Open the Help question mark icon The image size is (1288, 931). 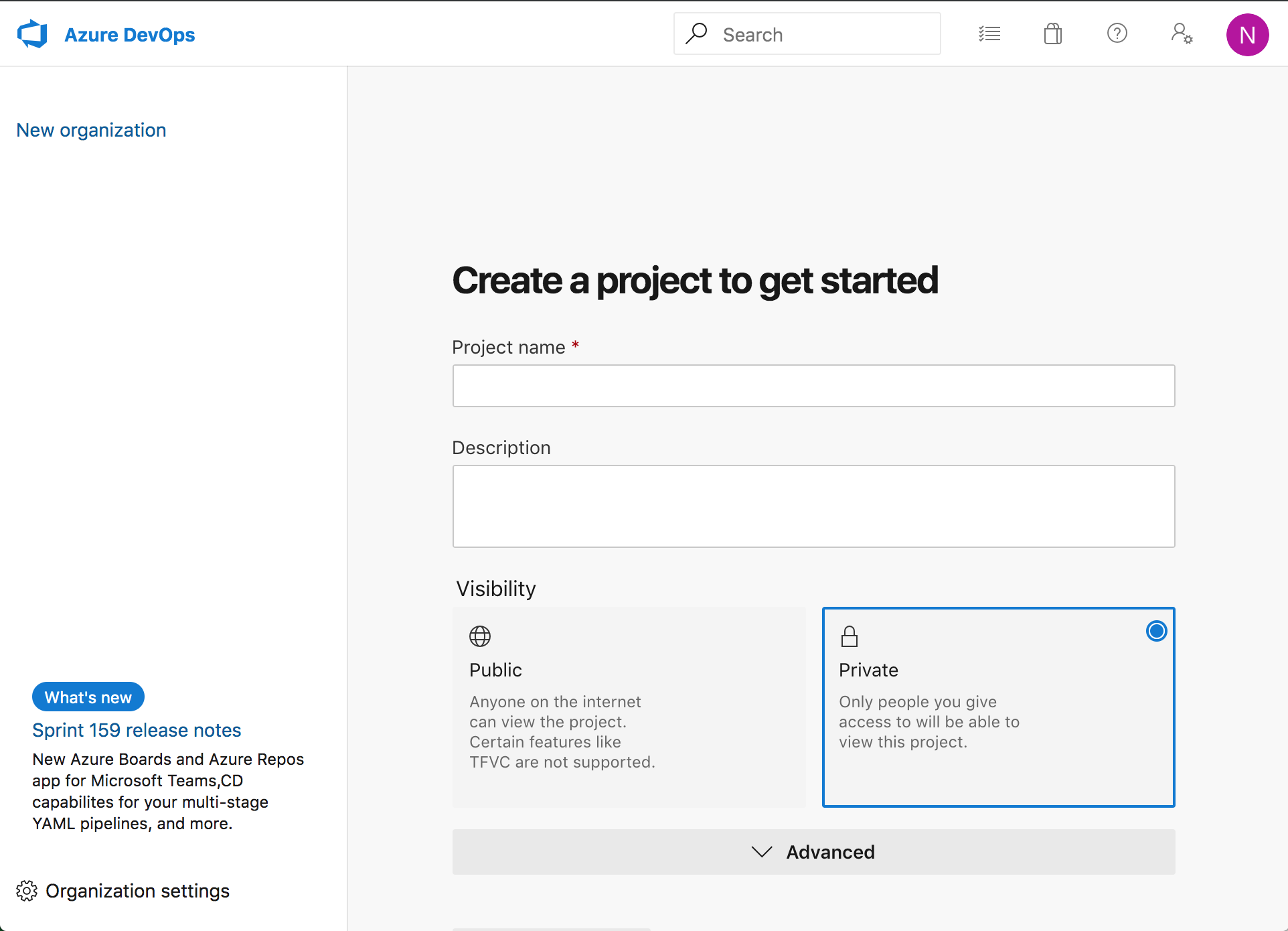click(x=1117, y=33)
